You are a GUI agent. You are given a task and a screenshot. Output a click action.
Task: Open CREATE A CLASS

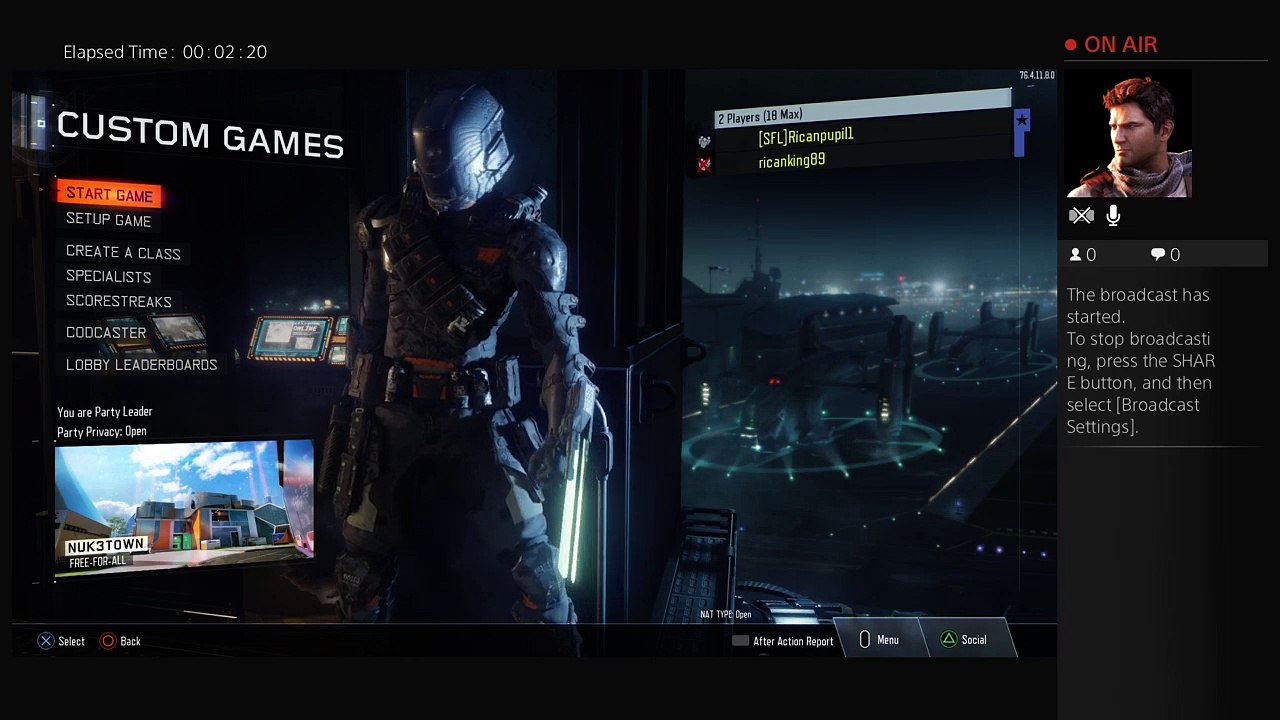click(x=123, y=253)
